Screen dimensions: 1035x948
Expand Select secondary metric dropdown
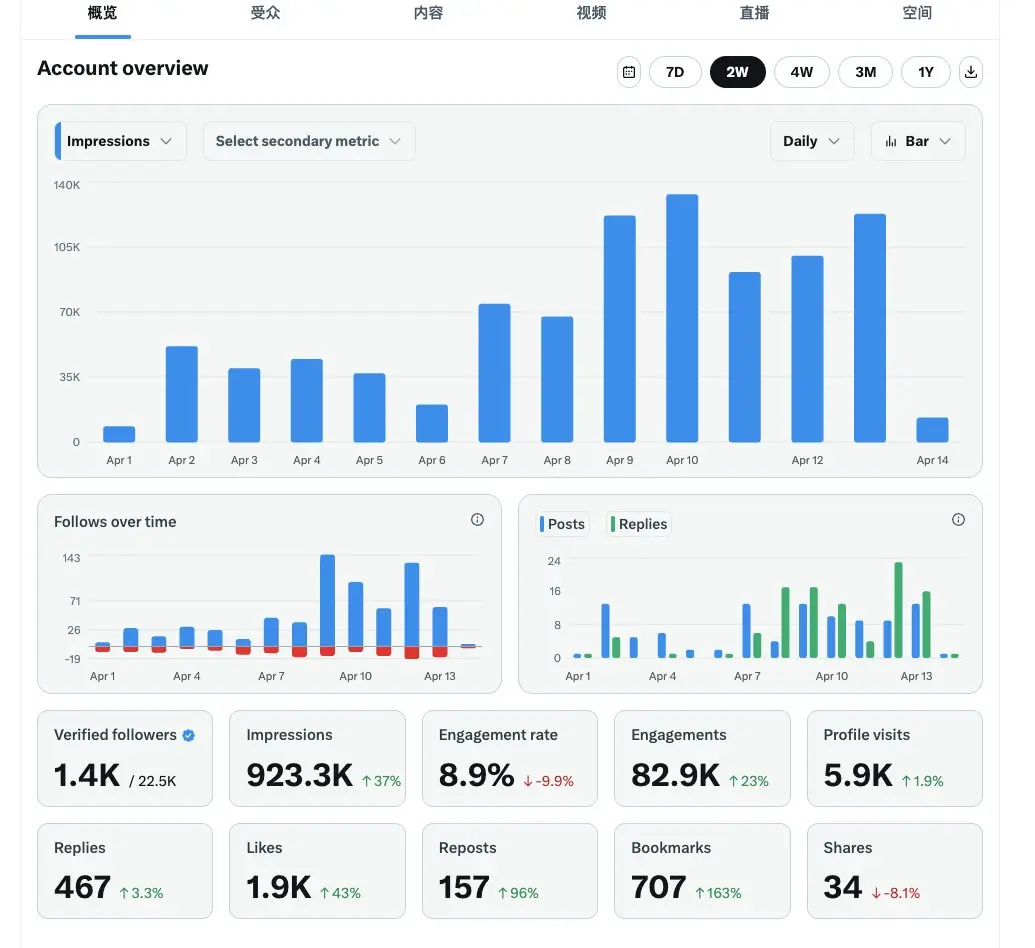309,141
